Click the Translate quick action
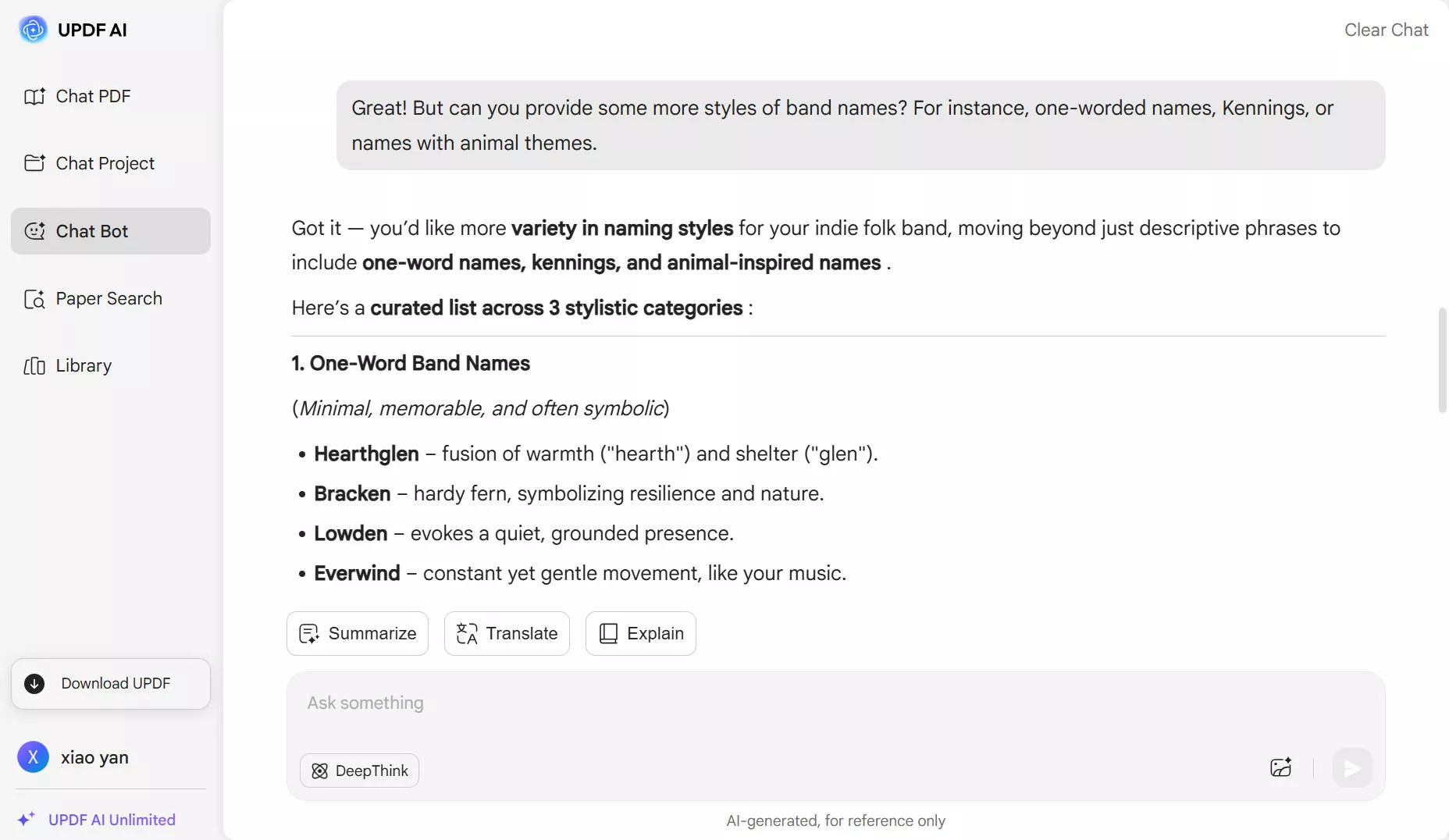The width and height of the screenshot is (1449, 840). (507, 633)
